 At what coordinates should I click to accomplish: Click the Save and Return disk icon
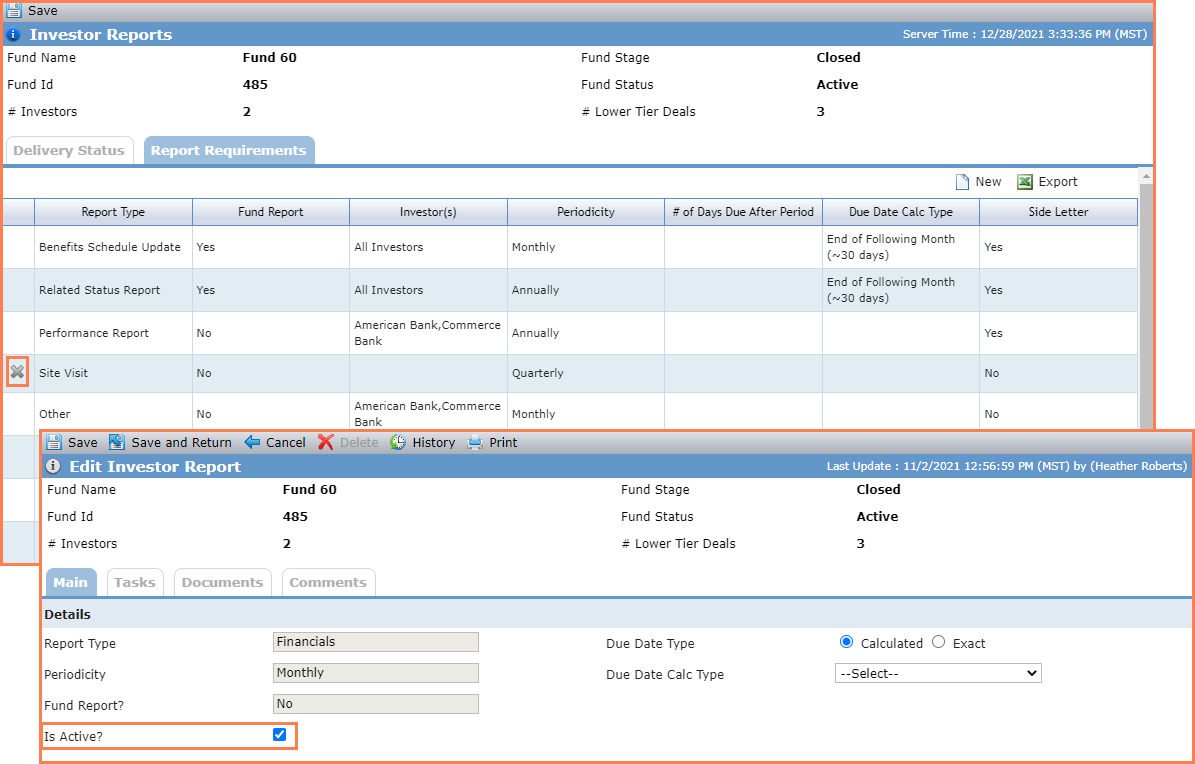click(117, 442)
